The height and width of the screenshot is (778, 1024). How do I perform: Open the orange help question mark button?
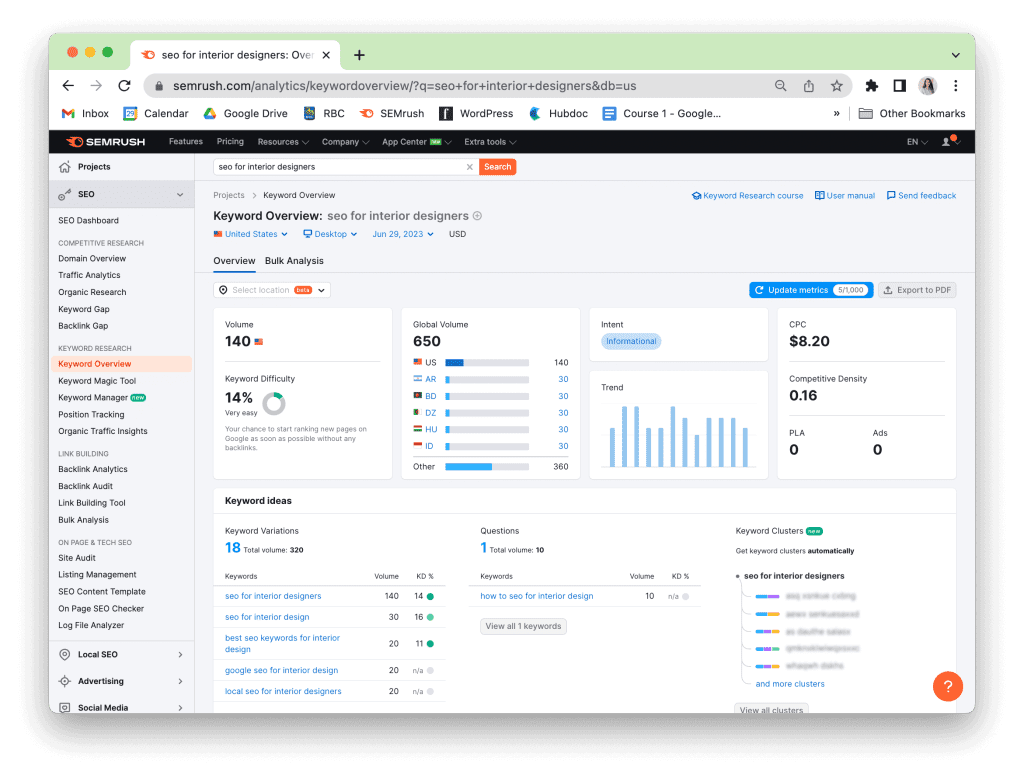pos(947,686)
